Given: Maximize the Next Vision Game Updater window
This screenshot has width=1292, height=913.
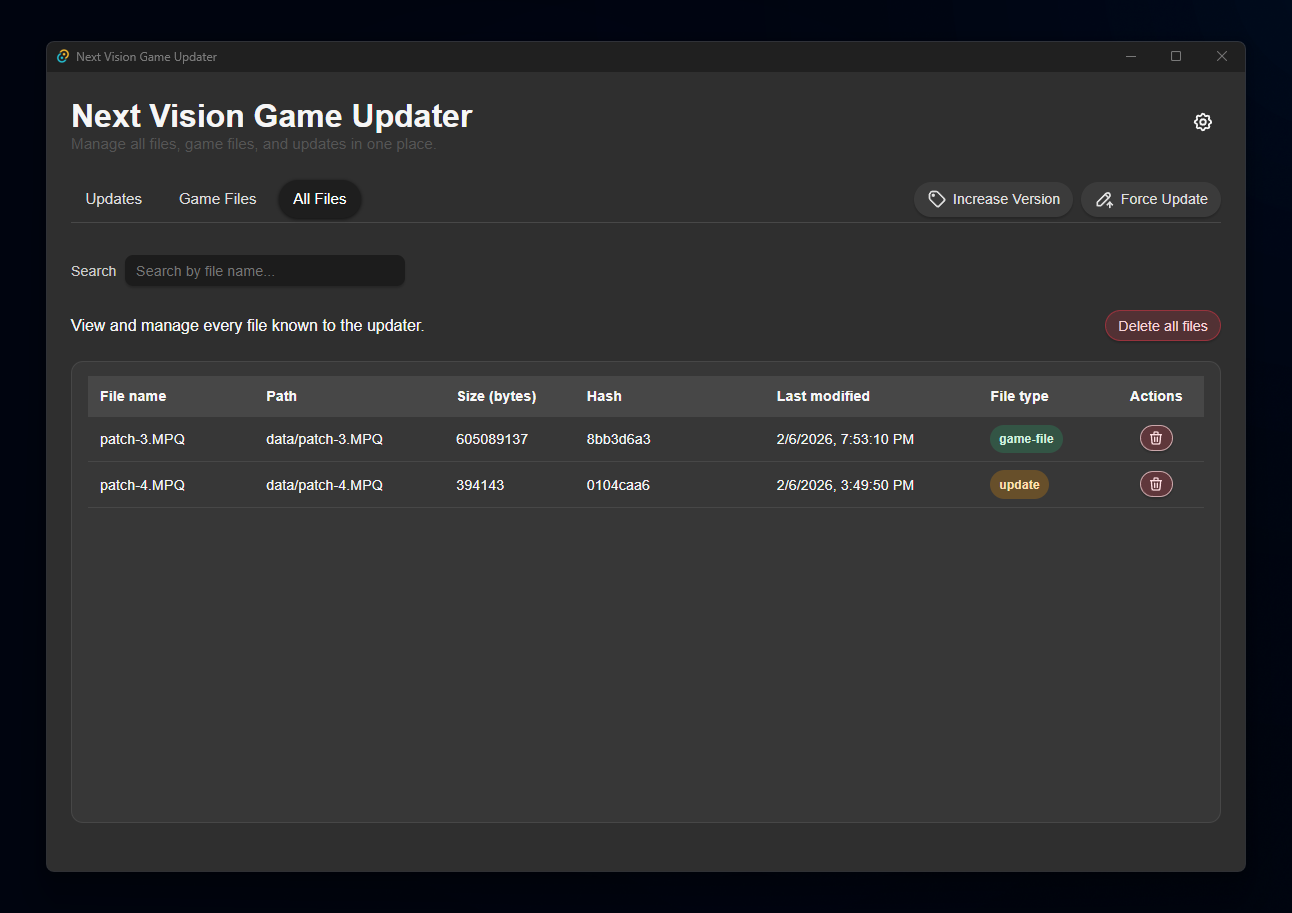Looking at the screenshot, I should point(1176,57).
